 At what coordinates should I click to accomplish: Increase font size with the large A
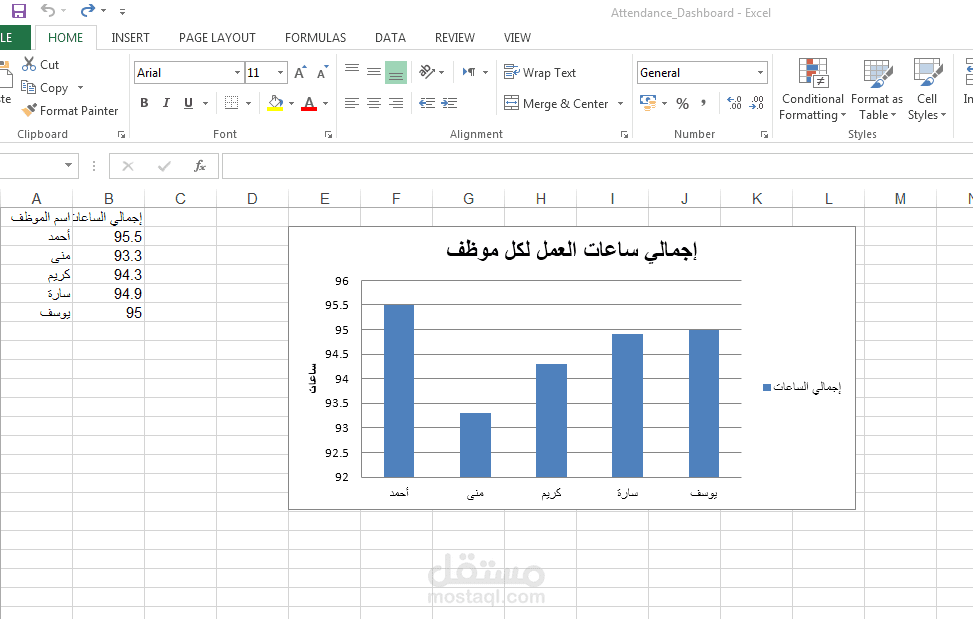pos(300,73)
